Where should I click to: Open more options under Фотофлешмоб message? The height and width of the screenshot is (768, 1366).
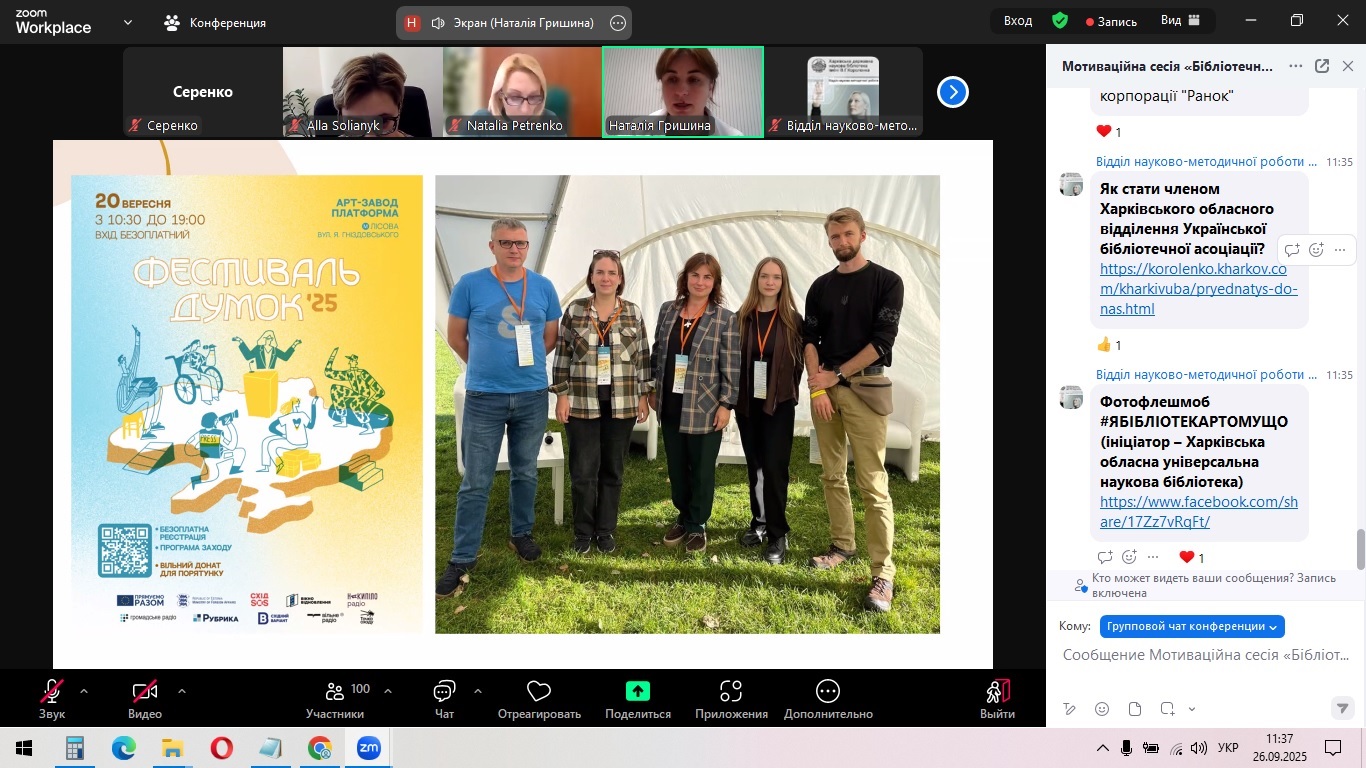point(1153,557)
